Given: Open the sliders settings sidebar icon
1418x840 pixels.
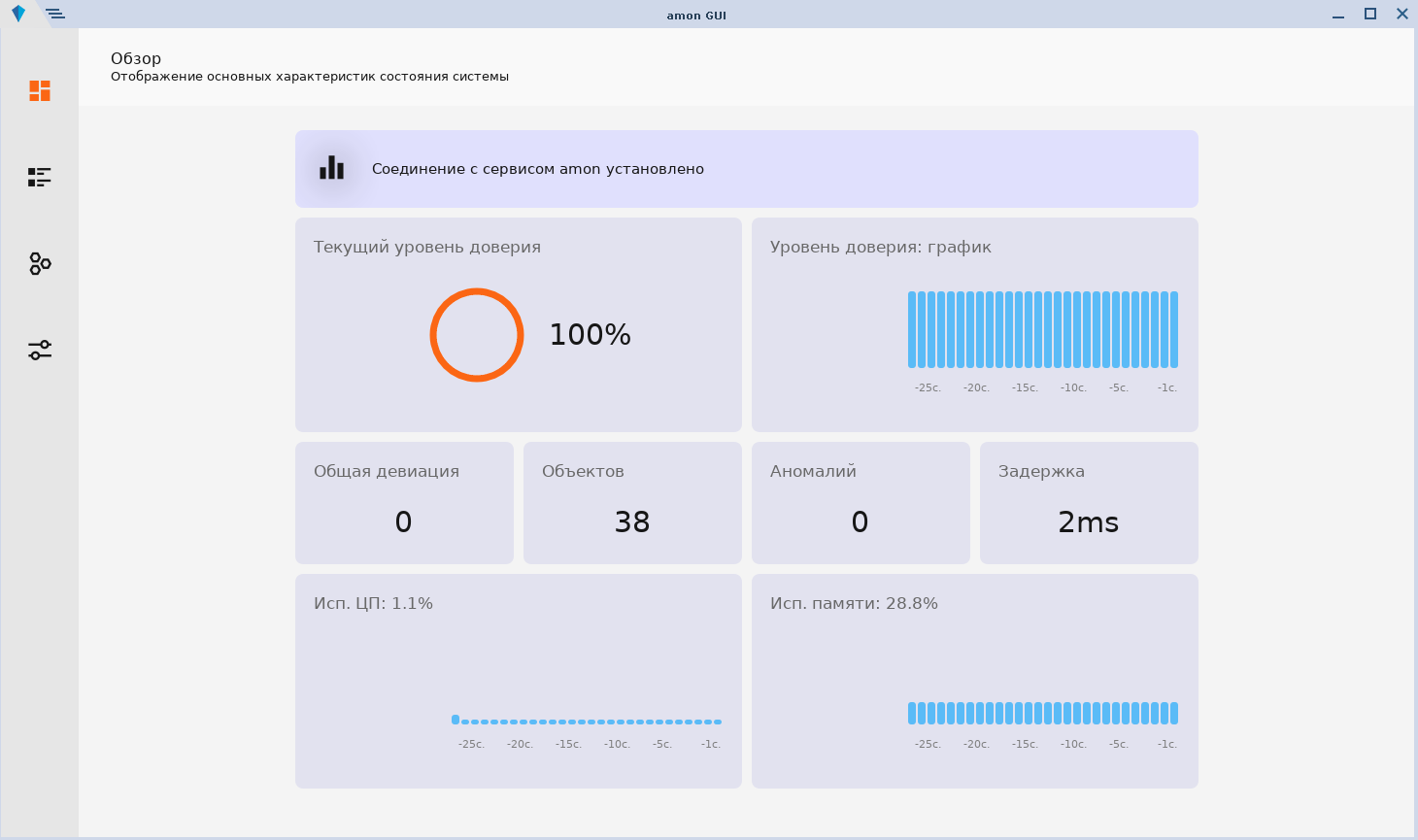Looking at the screenshot, I should [40, 350].
